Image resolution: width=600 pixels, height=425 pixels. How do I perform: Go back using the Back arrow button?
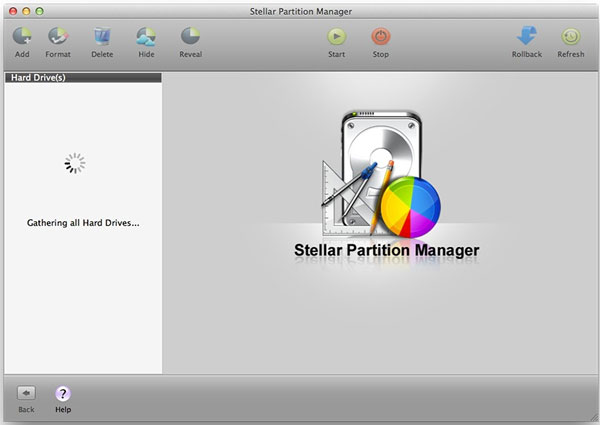(26, 393)
